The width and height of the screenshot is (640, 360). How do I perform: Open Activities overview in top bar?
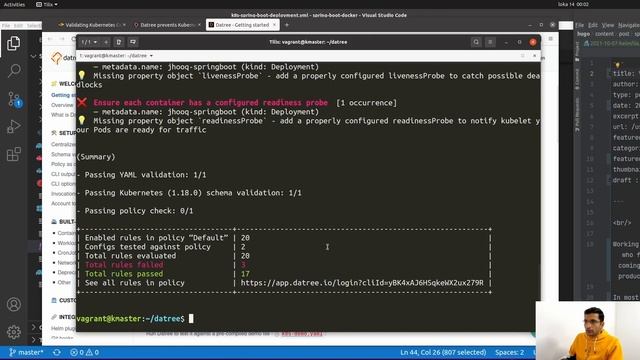click(14, 4)
